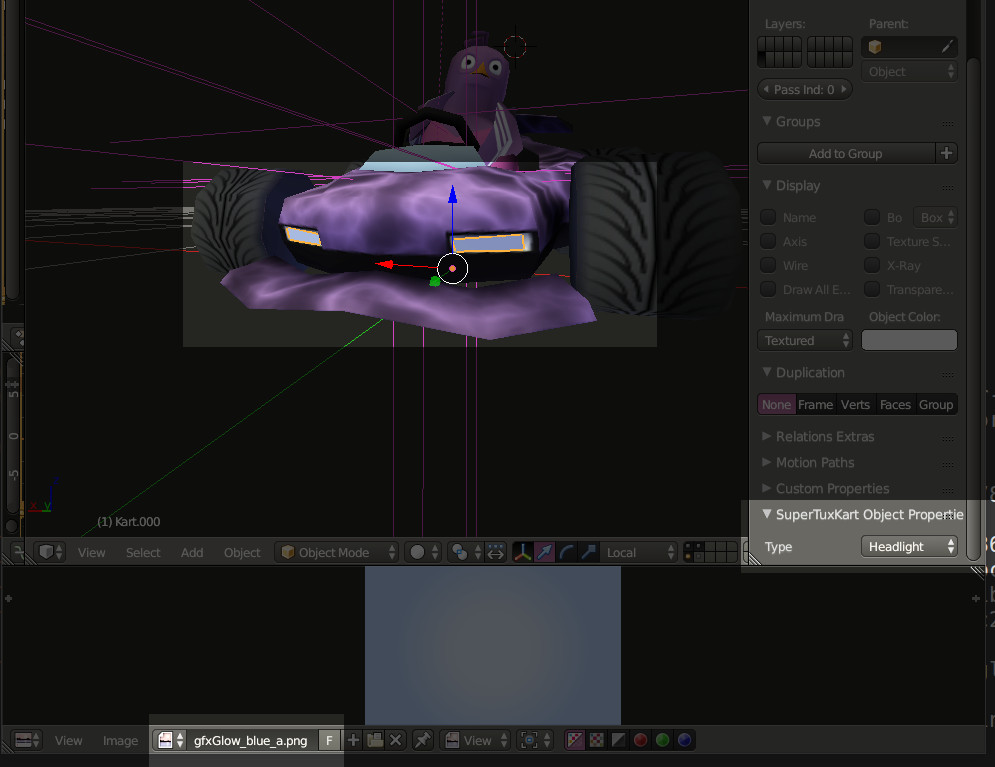Expand the Motion Paths panel
The width and height of the screenshot is (995, 767).
[815, 462]
